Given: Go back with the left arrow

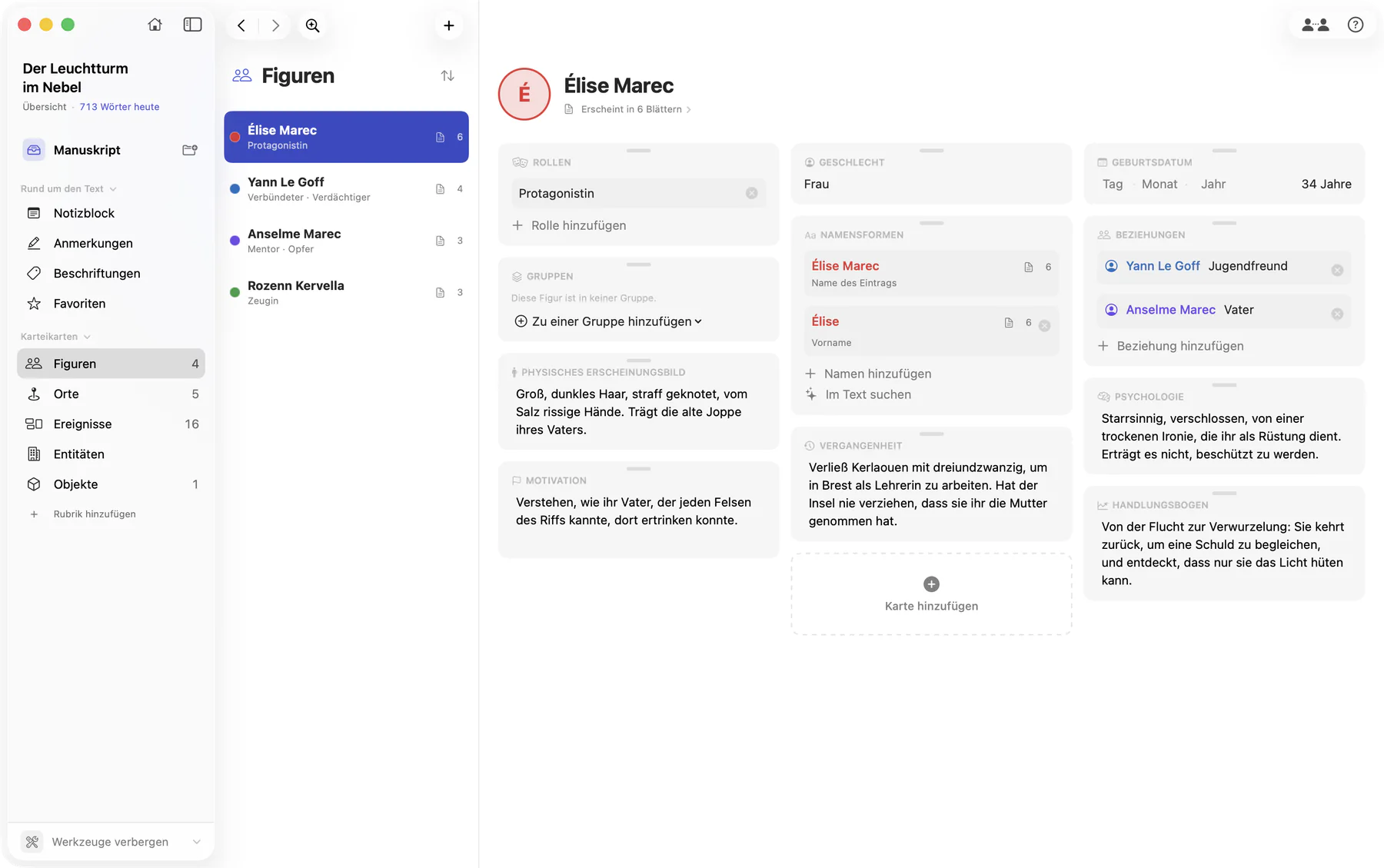Looking at the screenshot, I should [x=241, y=25].
